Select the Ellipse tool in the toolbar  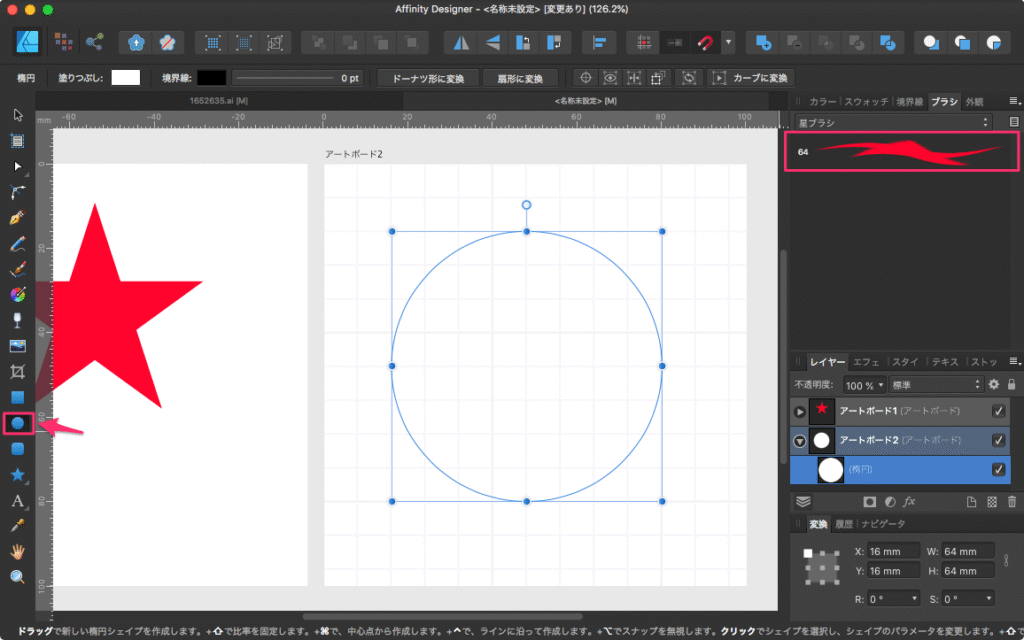[x=17, y=424]
